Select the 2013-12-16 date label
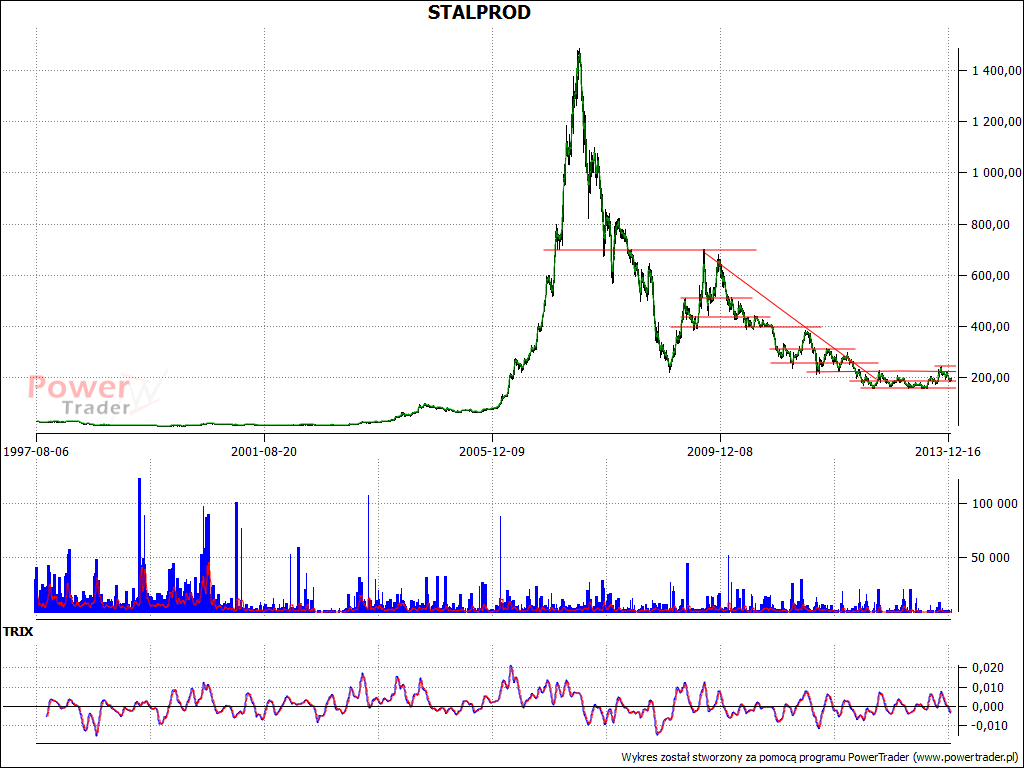Image resolution: width=1024 pixels, height=768 pixels. pyautogui.click(x=948, y=452)
